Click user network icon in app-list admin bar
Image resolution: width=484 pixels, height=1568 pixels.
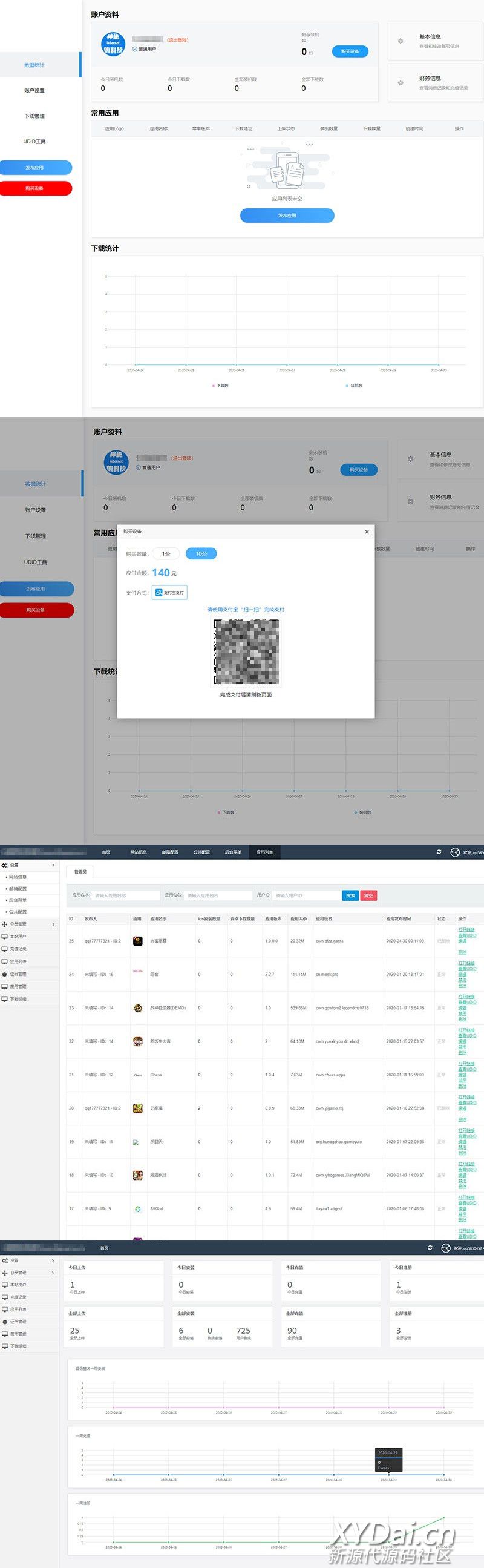455,852
